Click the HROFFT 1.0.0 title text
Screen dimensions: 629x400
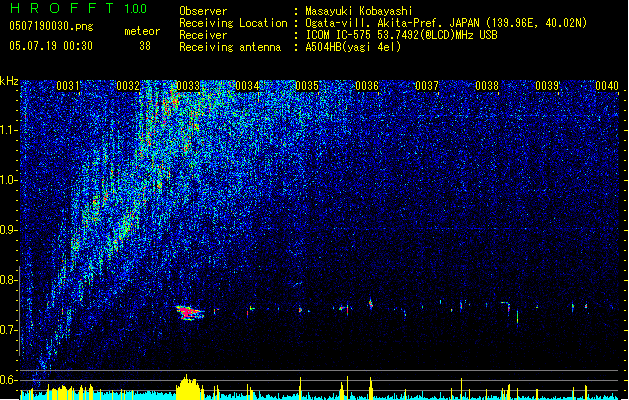[x=79, y=8]
